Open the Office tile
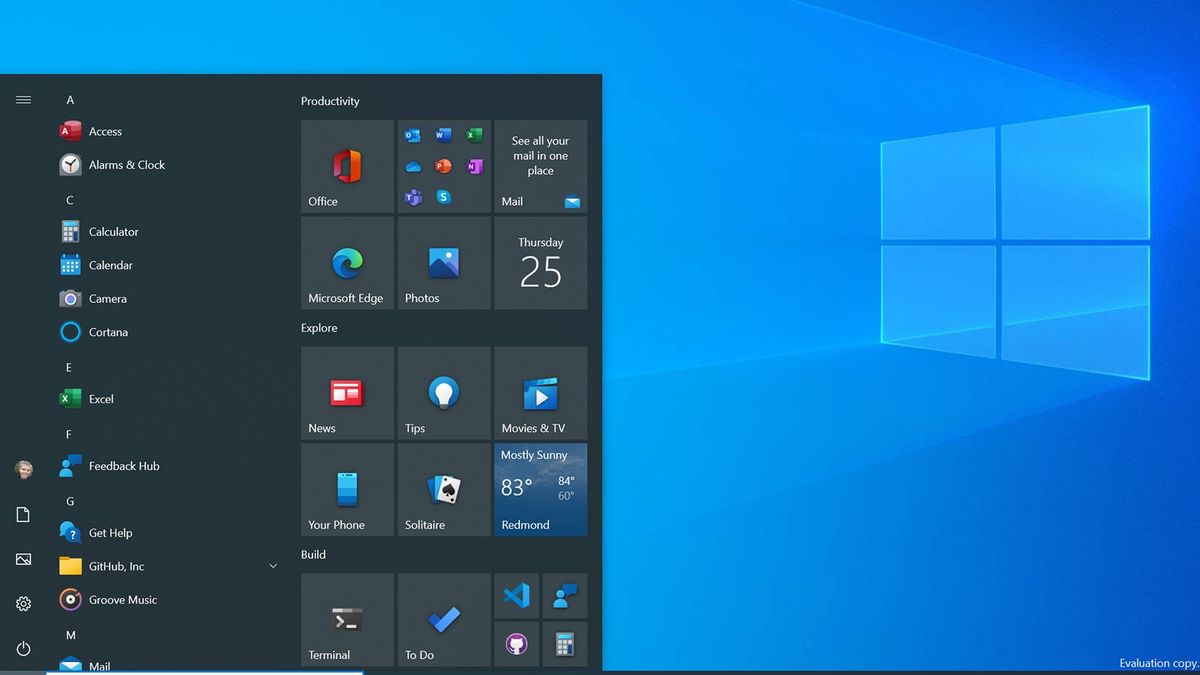 tap(347, 166)
